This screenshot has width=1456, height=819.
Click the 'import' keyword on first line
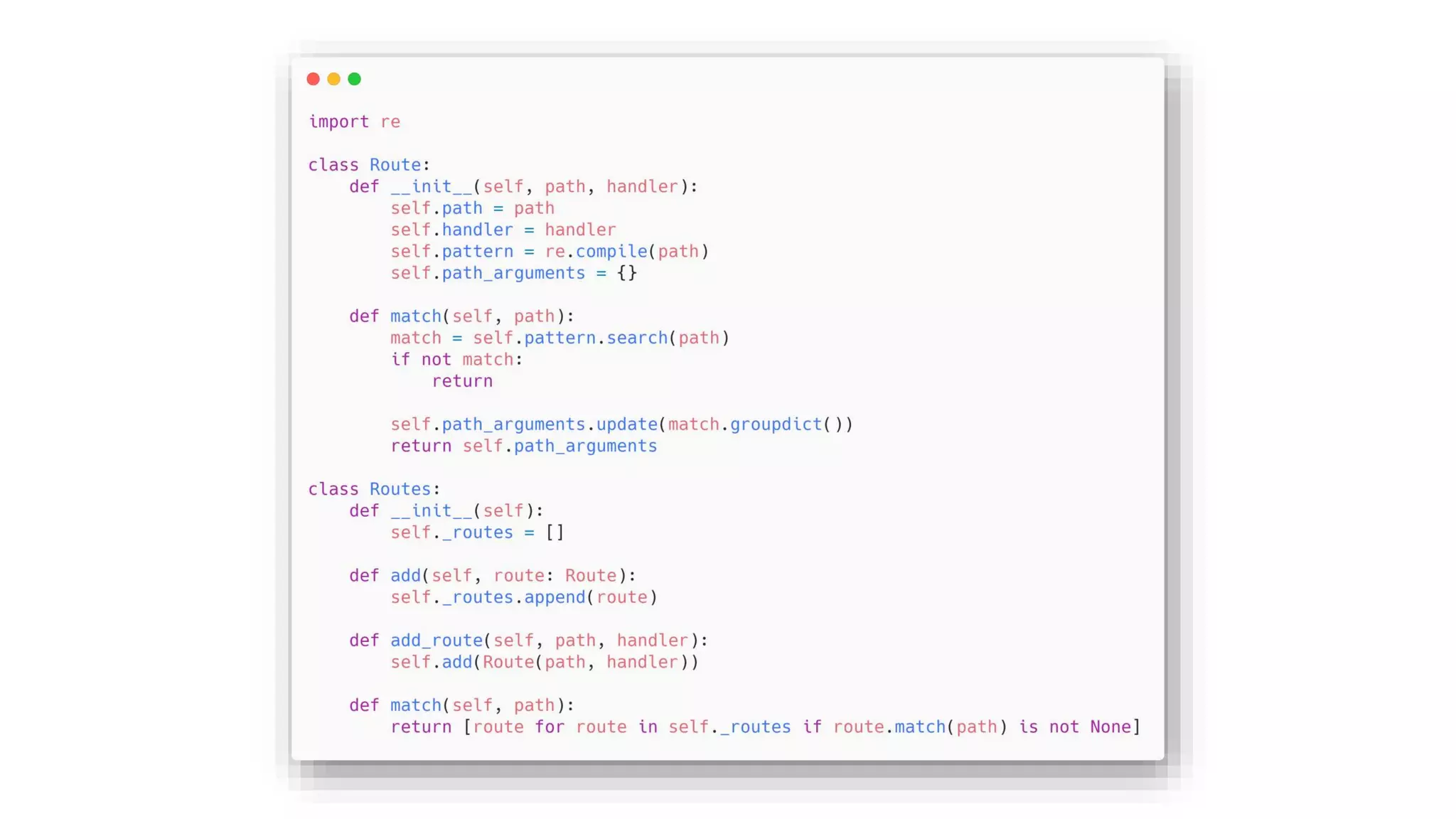click(x=338, y=122)
